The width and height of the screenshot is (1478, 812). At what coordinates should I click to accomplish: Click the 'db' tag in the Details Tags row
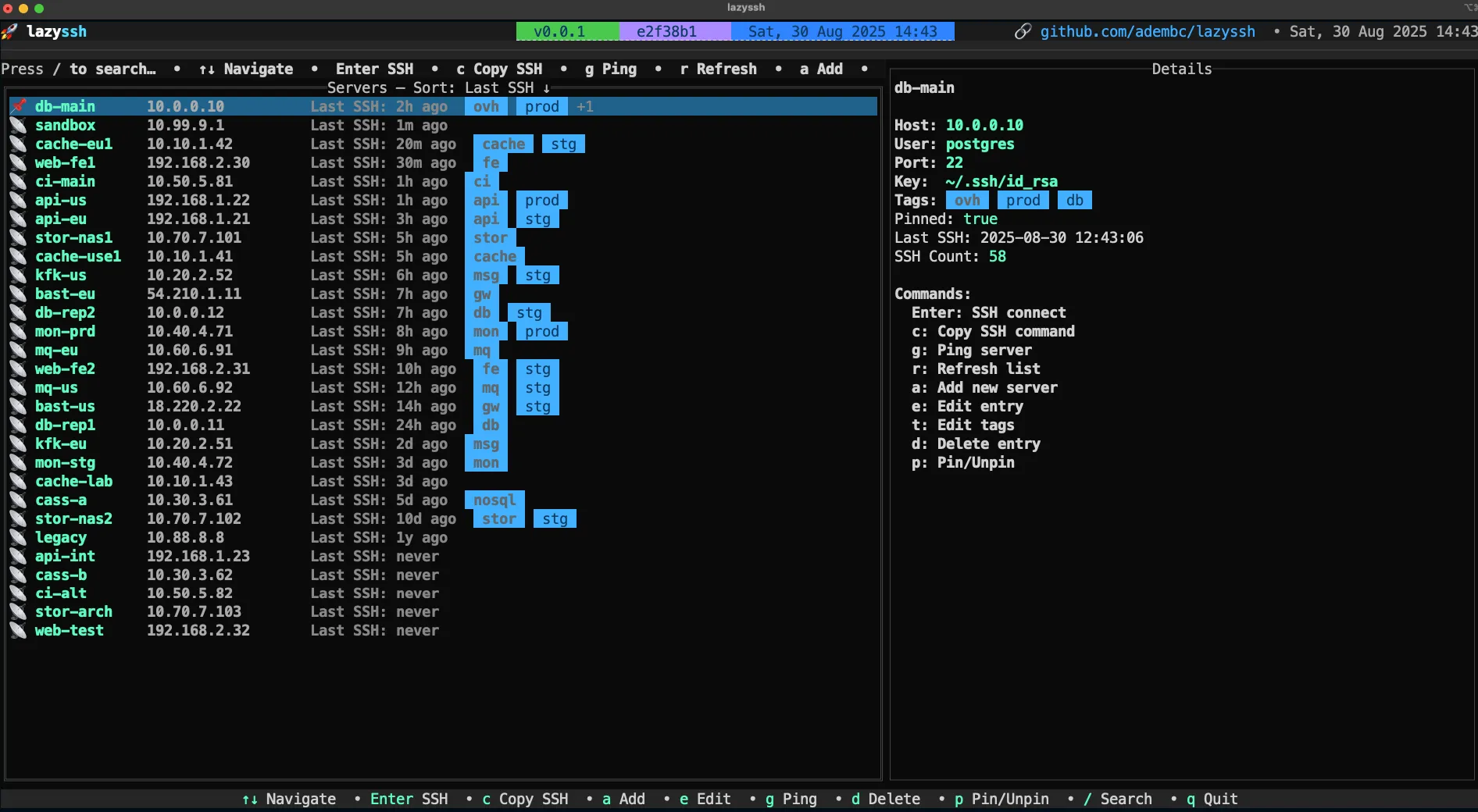(1074, 201)
